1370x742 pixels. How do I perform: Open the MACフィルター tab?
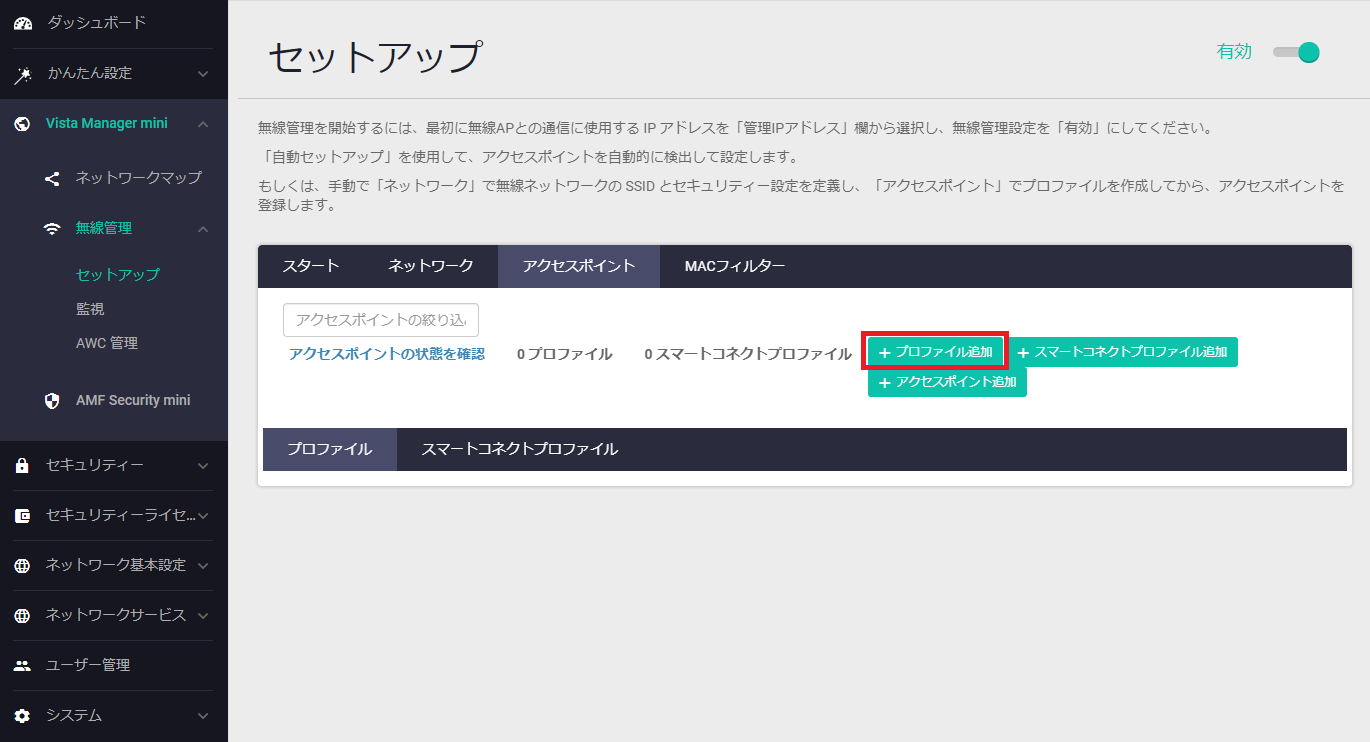pyautogui.click(x=734, y=266)
